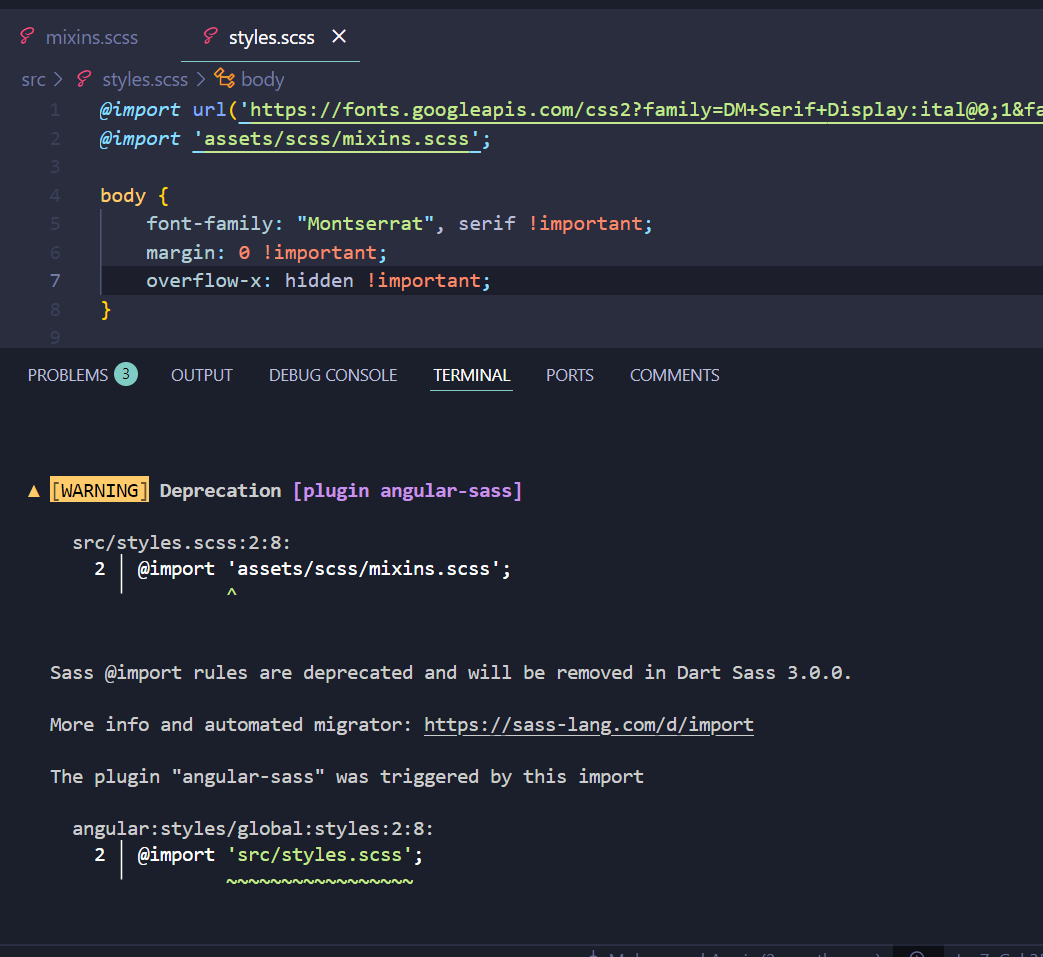The width and height of the screenshot is (1043, 957).
Task: Click the Sass file icon in breadcrumbs
Action: pyautogui.click(x=84, y=79)
